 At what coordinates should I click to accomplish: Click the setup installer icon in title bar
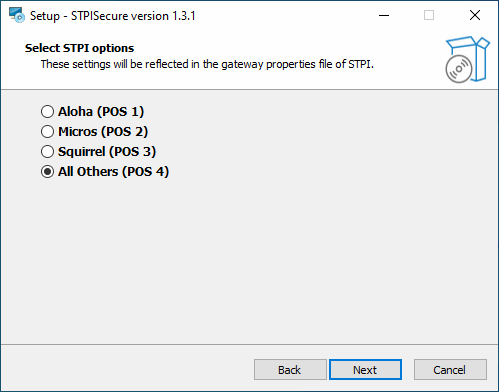point(17,15)
